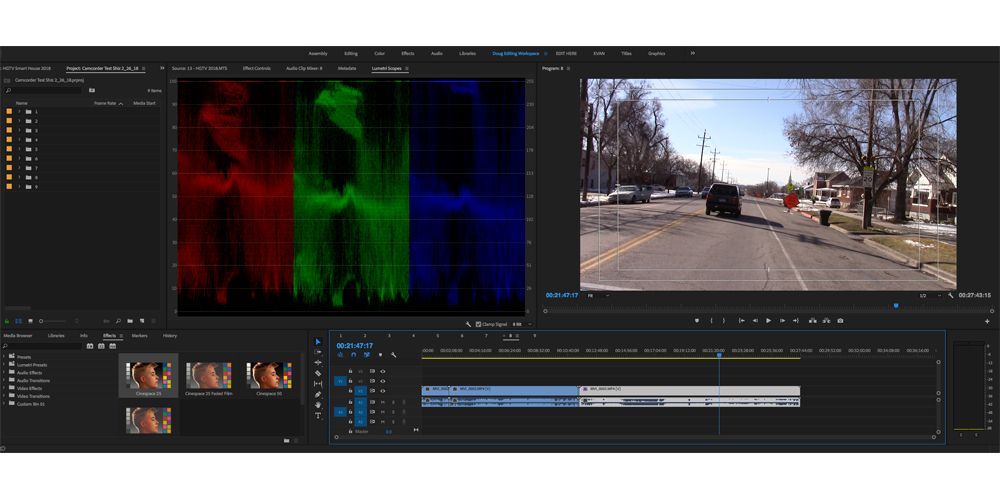
Task: Play the Program monitor sequence
Action: [x=768, y=321]
